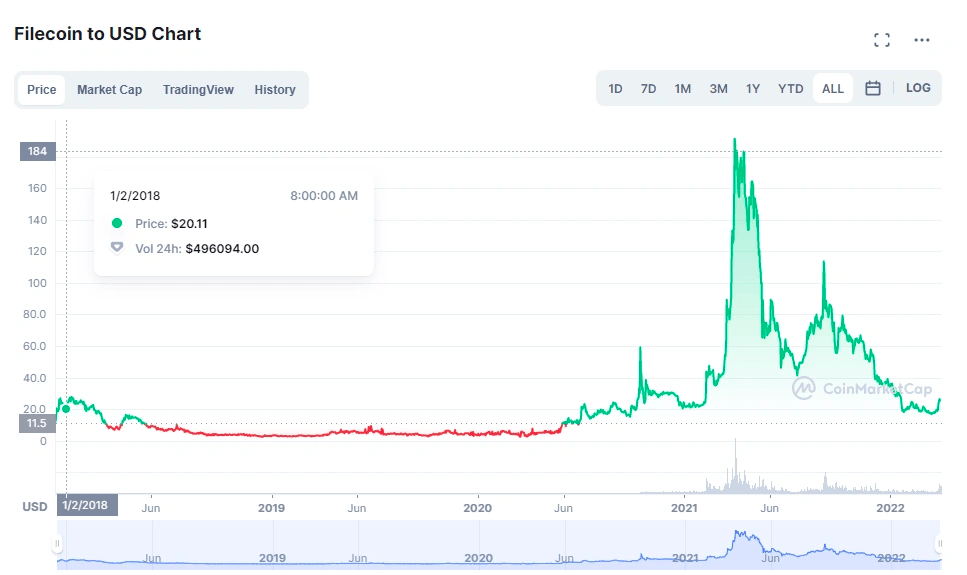Choose the 1M range button

682,89
